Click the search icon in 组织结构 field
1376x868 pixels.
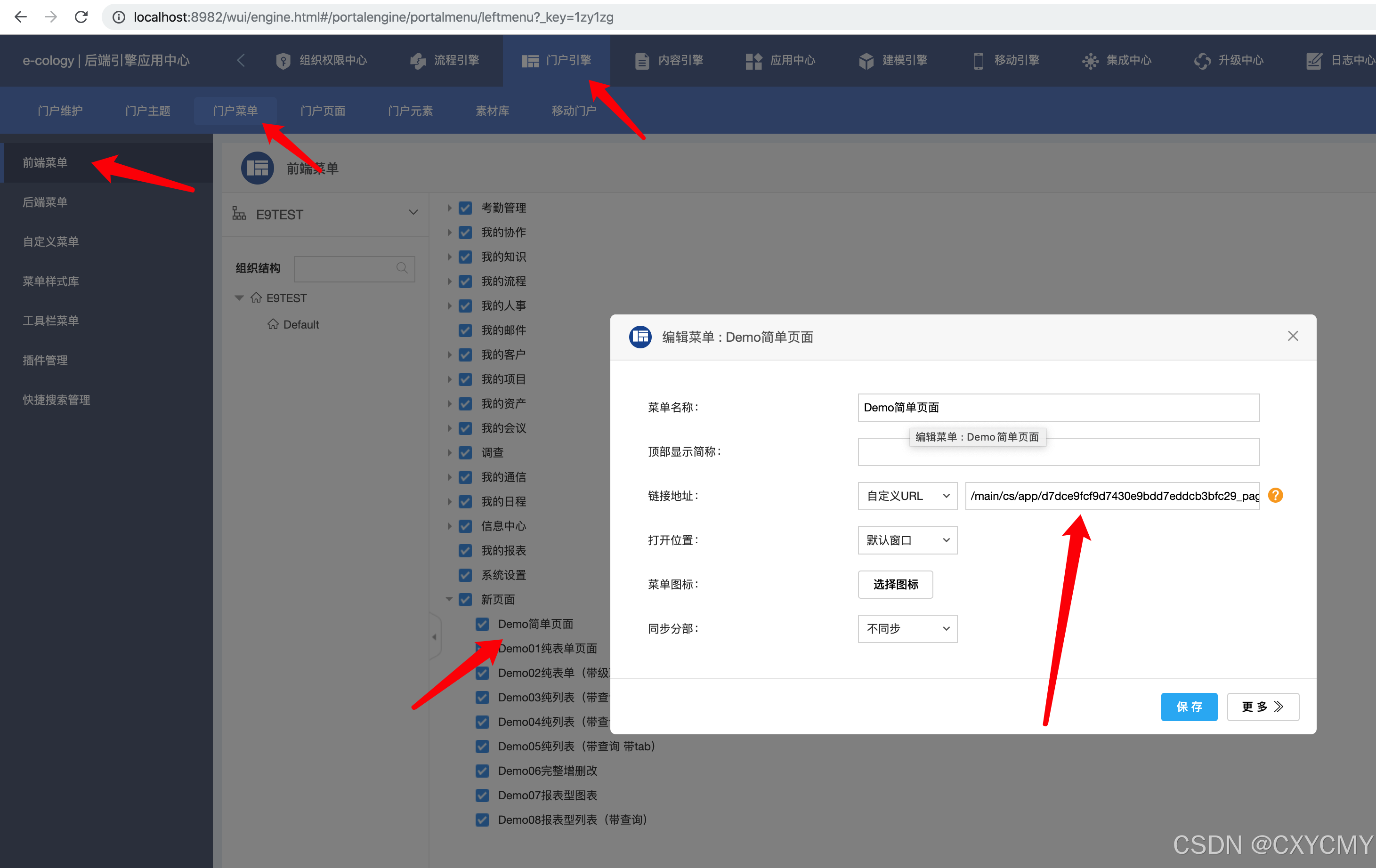(401, 268)
